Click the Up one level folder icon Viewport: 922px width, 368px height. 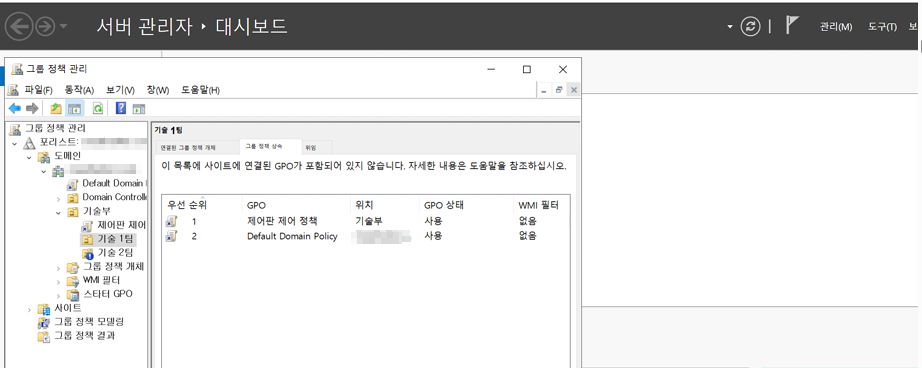[x=56, y=108]
